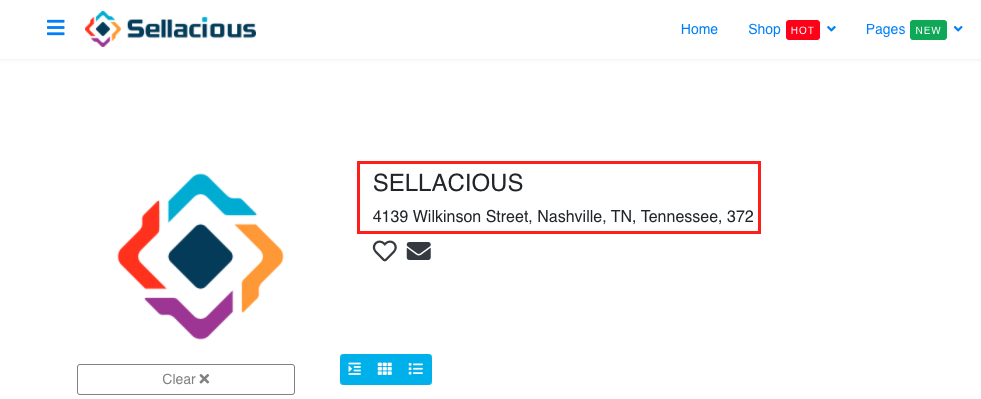Switch to the grid view icon
981x399 pixels.
coord(385,369)
